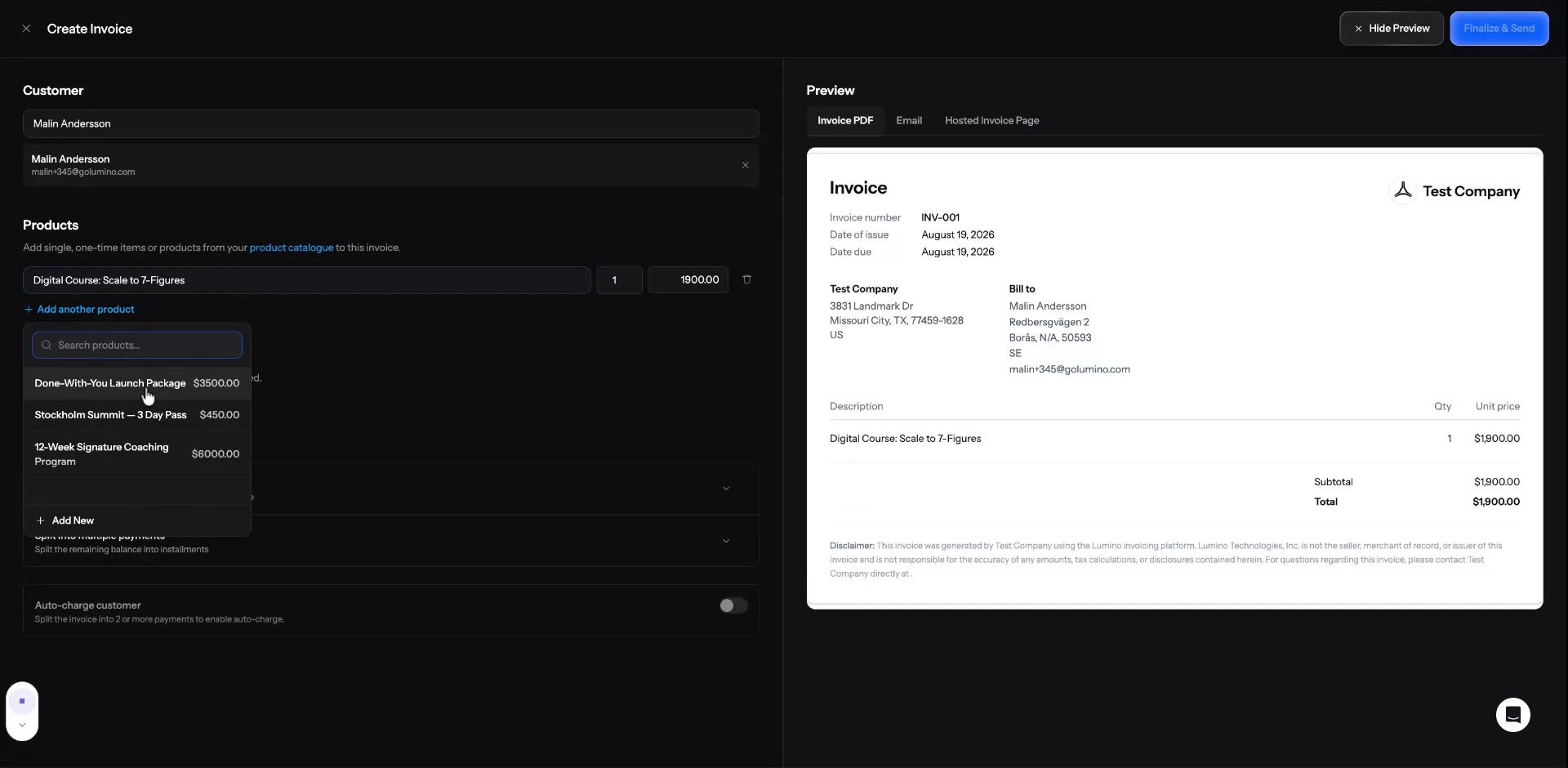Click the Add another product link
The width and height of the screenshot is (1568, 768).
79,309
